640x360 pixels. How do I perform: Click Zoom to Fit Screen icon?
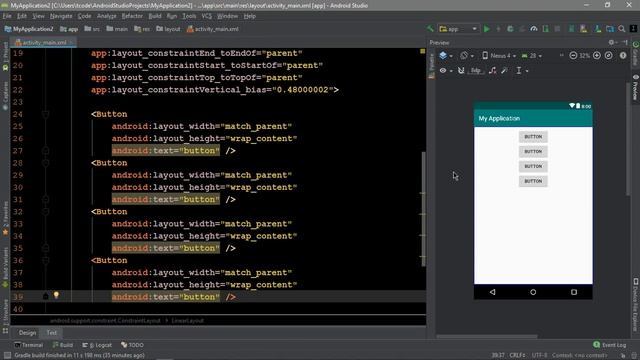click(x=609, y=56)
